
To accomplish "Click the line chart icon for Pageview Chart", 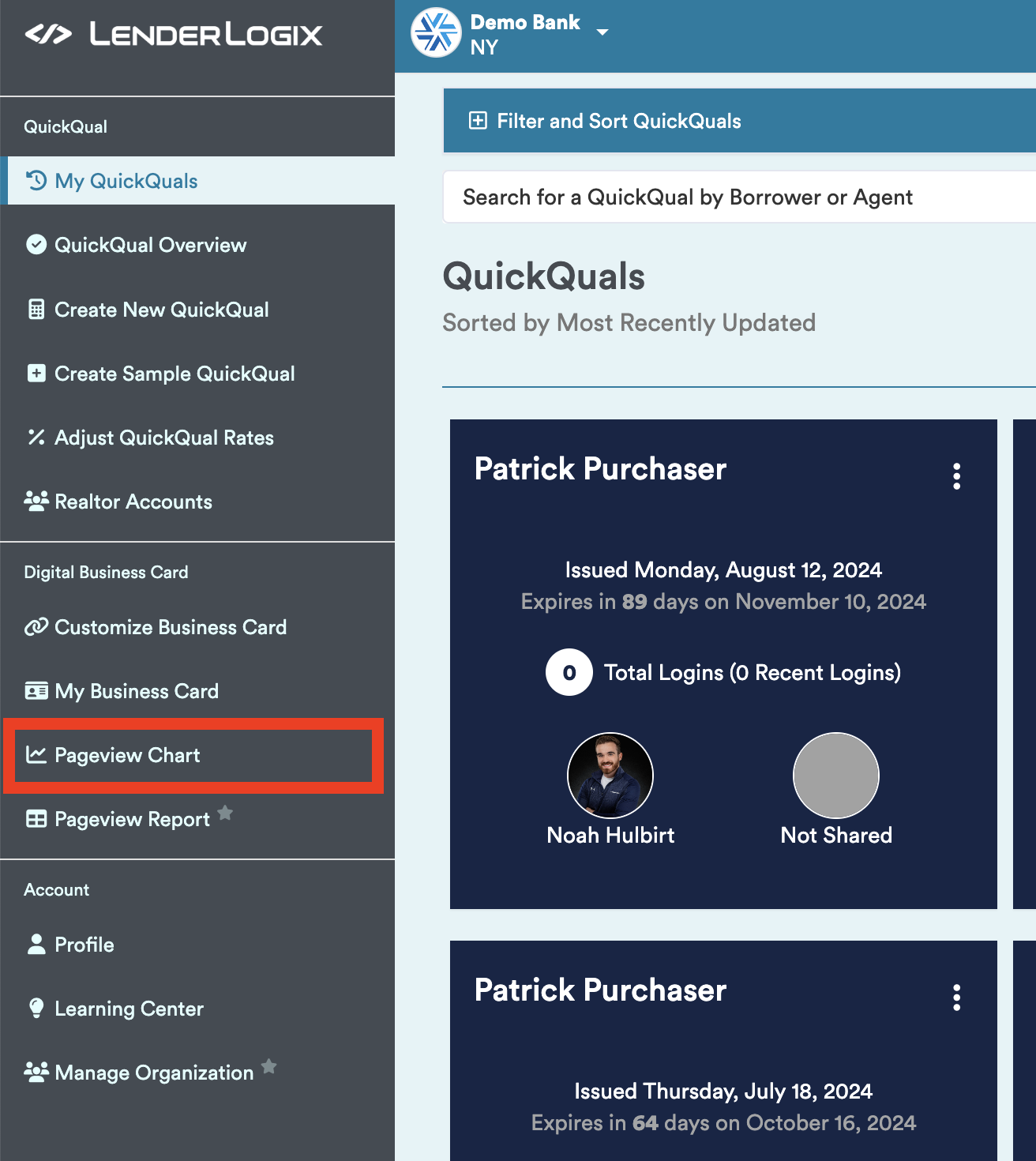I will point(36,755).
